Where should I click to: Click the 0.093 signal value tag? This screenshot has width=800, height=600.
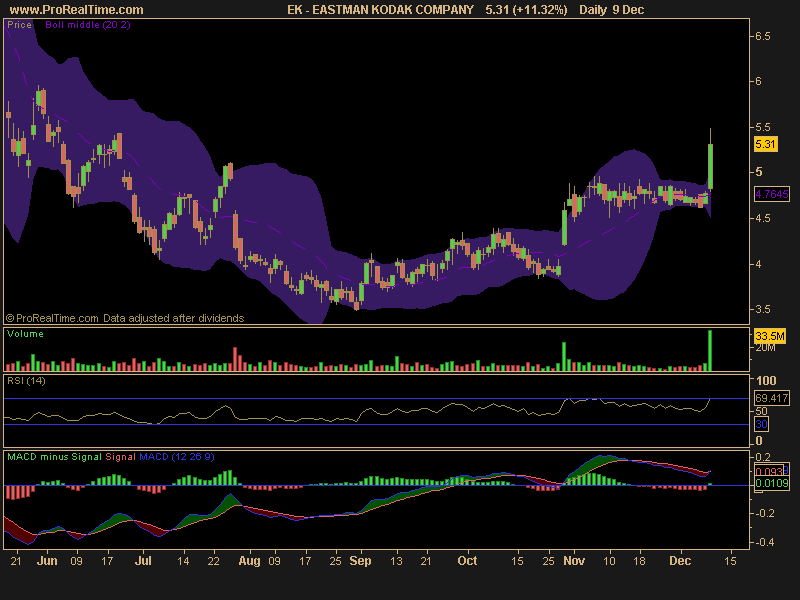[769, 471]
